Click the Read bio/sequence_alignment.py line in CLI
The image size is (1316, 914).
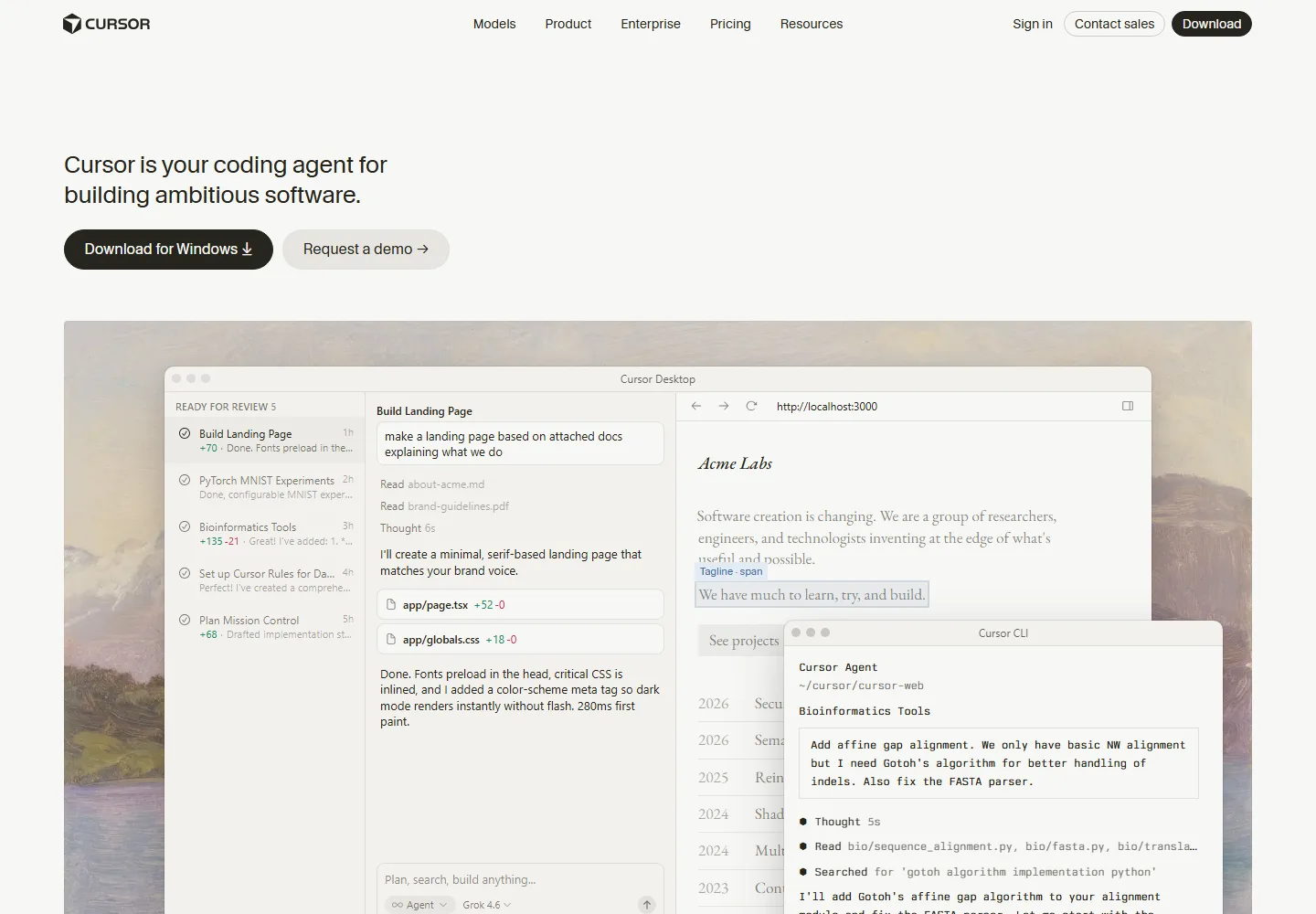(998, 846)
